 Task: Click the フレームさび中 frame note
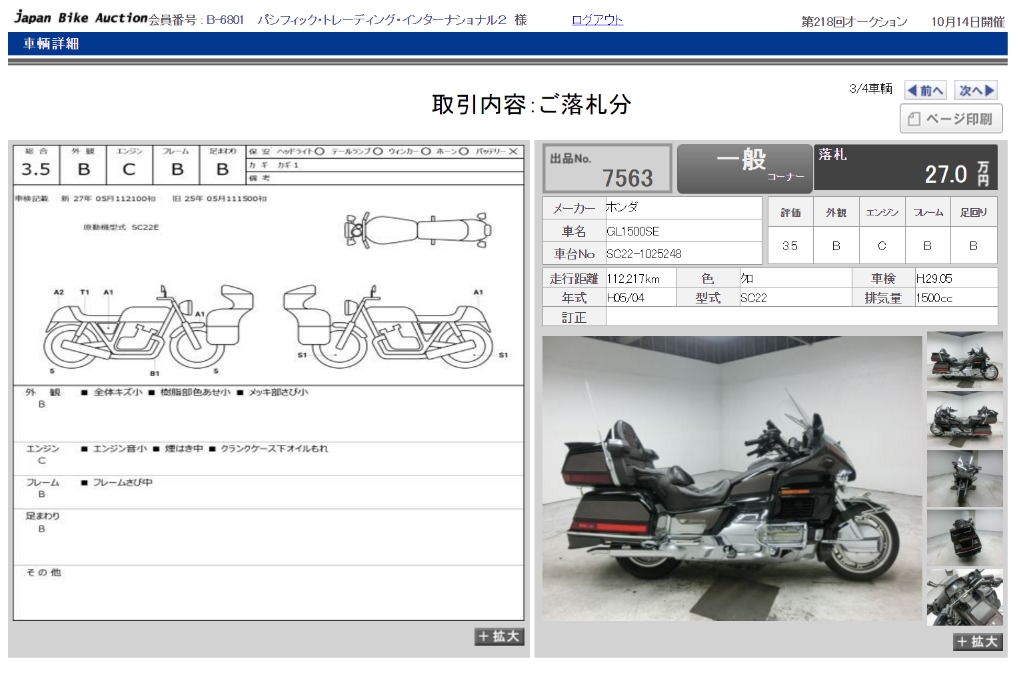[x=123, y=482]
